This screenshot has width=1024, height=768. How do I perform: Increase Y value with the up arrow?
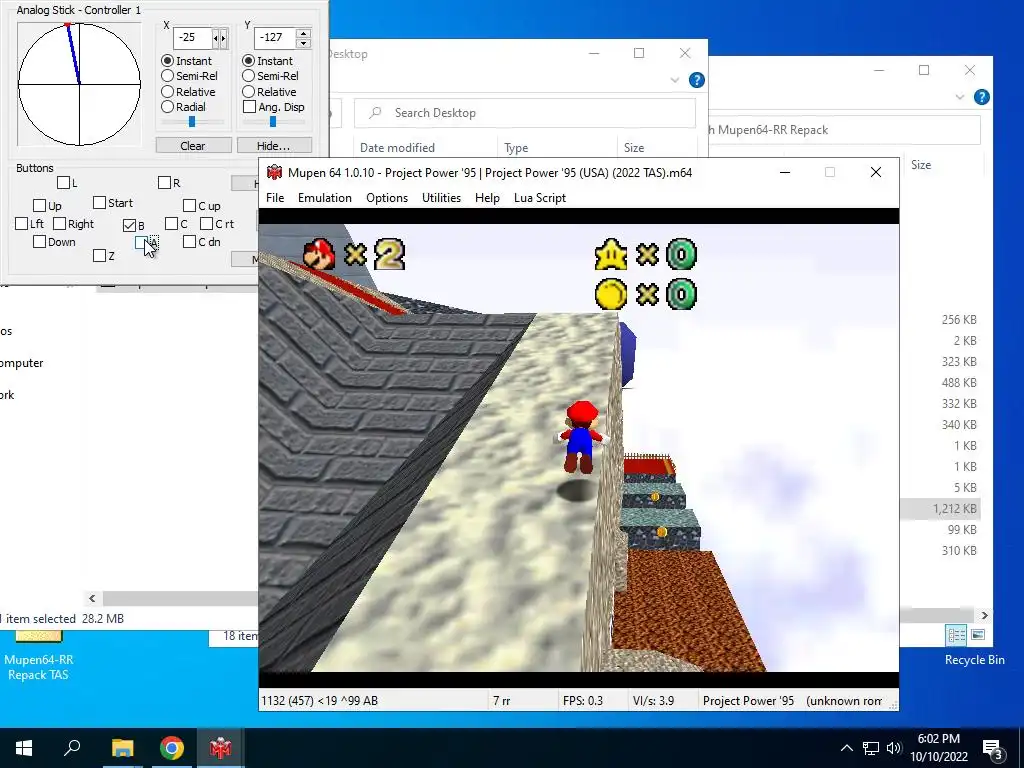[x=303, y=33]
